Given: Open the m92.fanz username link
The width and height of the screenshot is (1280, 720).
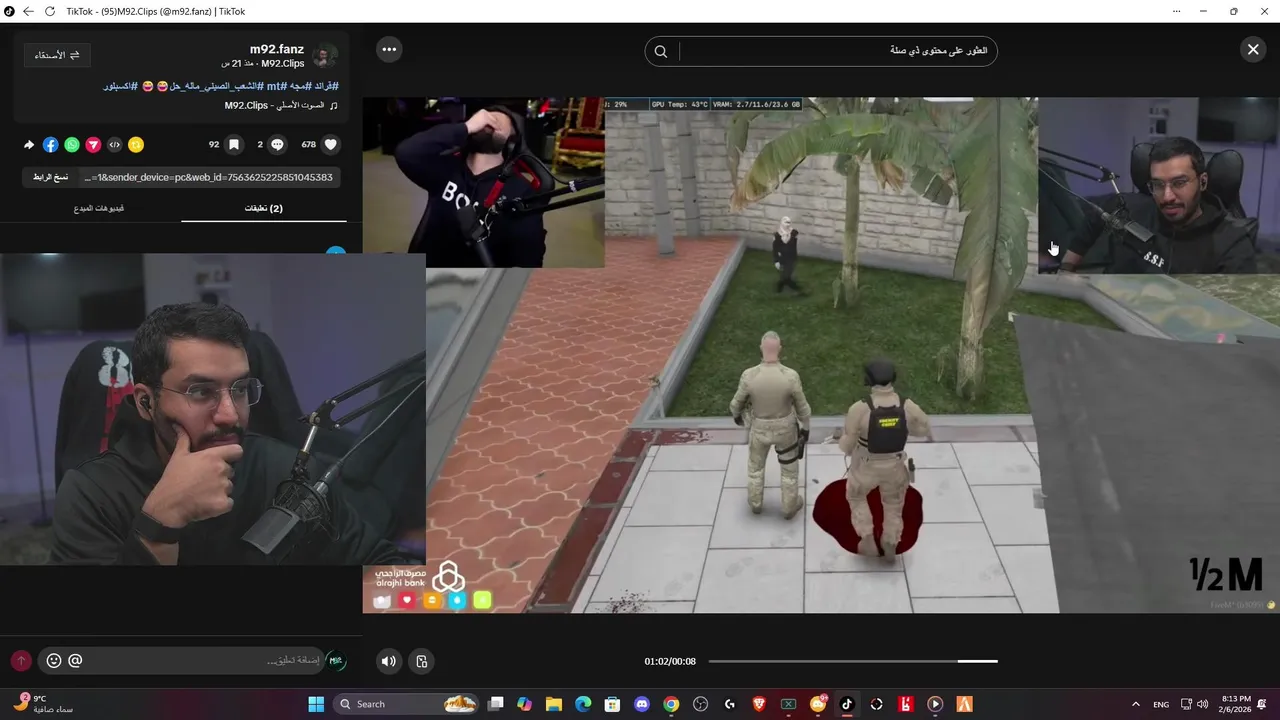Looking at the screenshot, I should 276,49.
